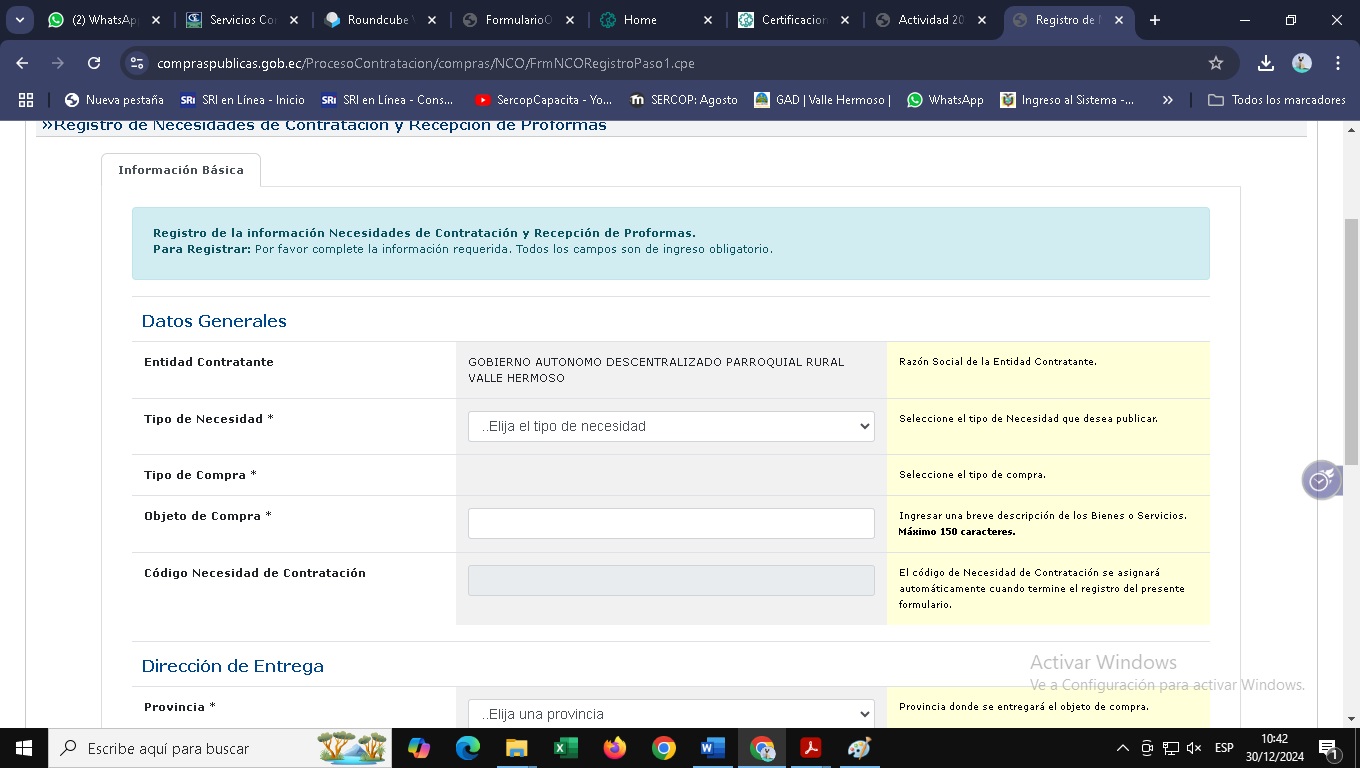The height and width of the screenshot is (768, 1360).
Task: Expand the Tipo de Necesidad dropdown
Action: click(671, 426)
